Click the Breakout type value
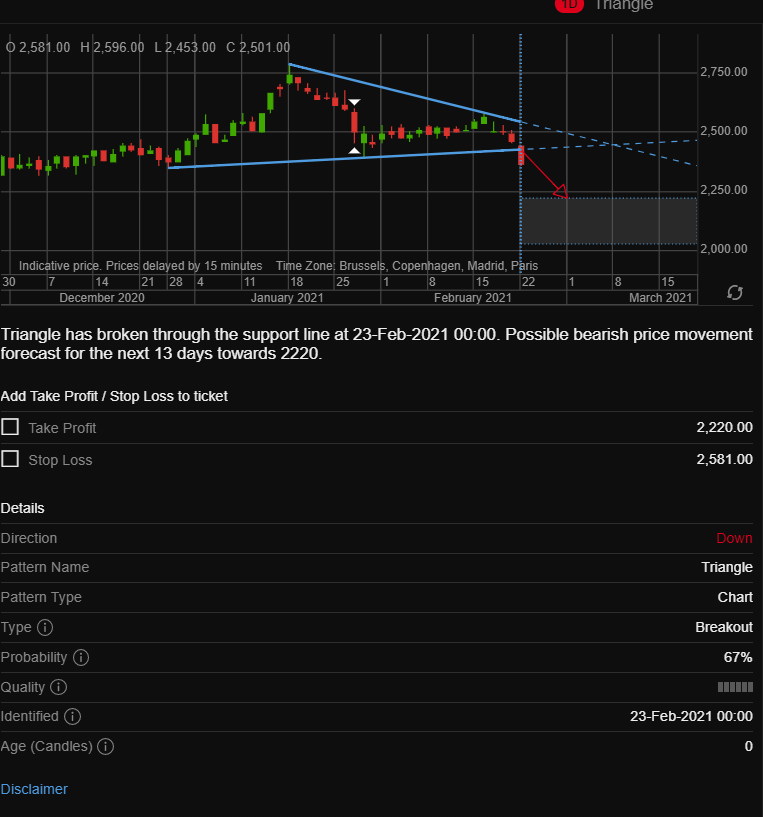The image size is (763, 817). (724, 627)
